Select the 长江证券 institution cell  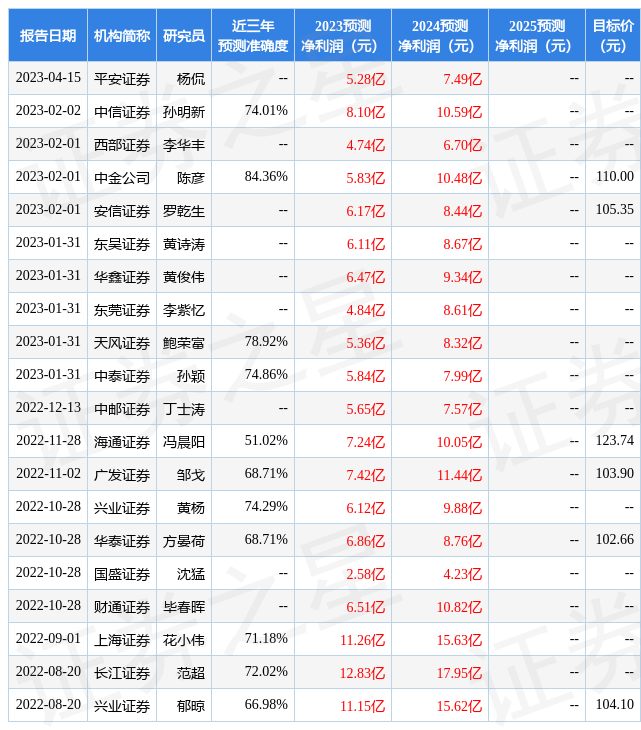[x=122, y=673]
